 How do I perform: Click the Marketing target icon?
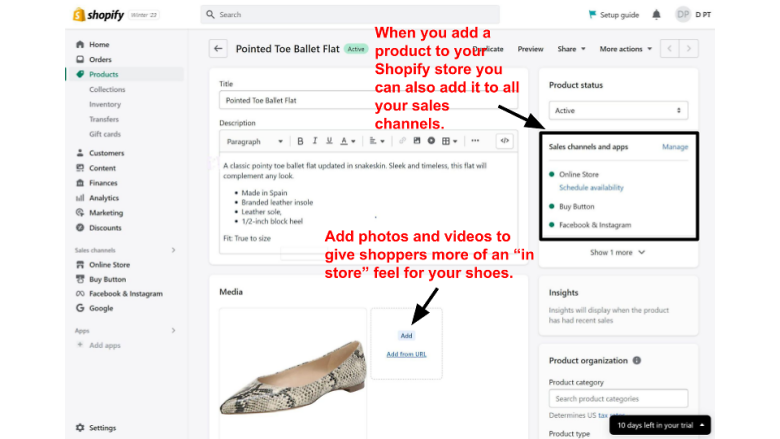pyautogui.click(x=80, y=212)
